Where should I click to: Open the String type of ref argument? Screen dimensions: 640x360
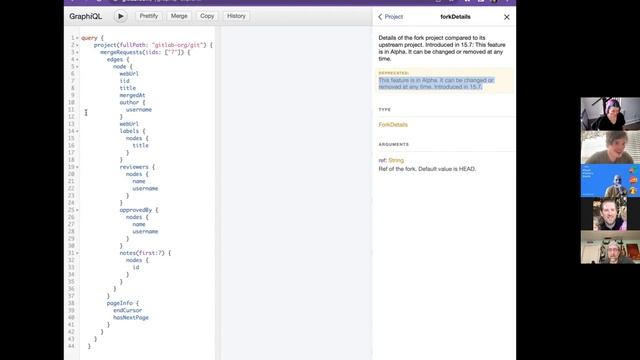(396, 160)
